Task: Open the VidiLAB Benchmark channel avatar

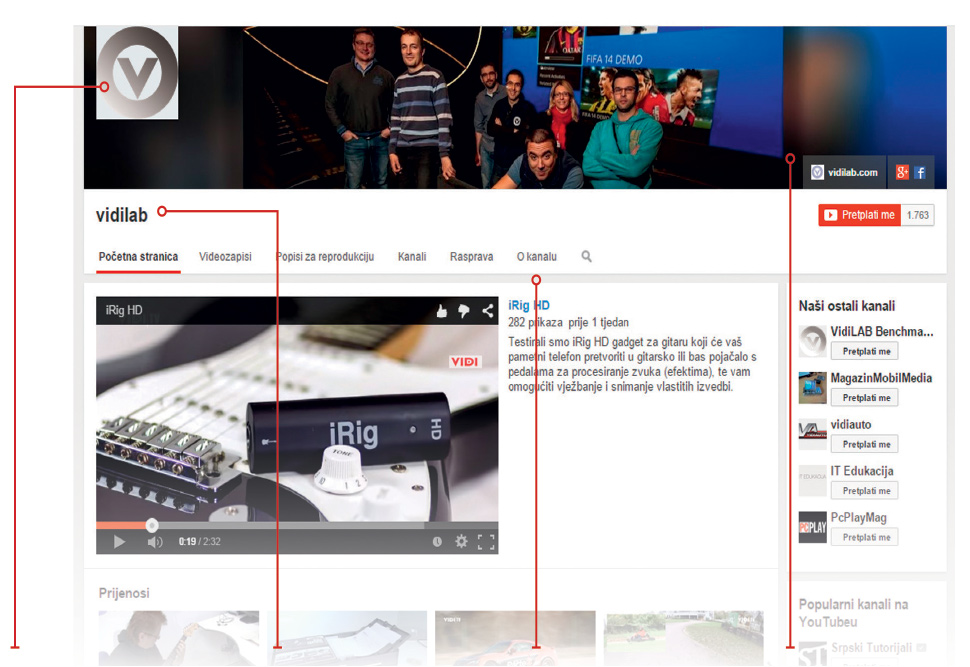Action: coord(812,341)
